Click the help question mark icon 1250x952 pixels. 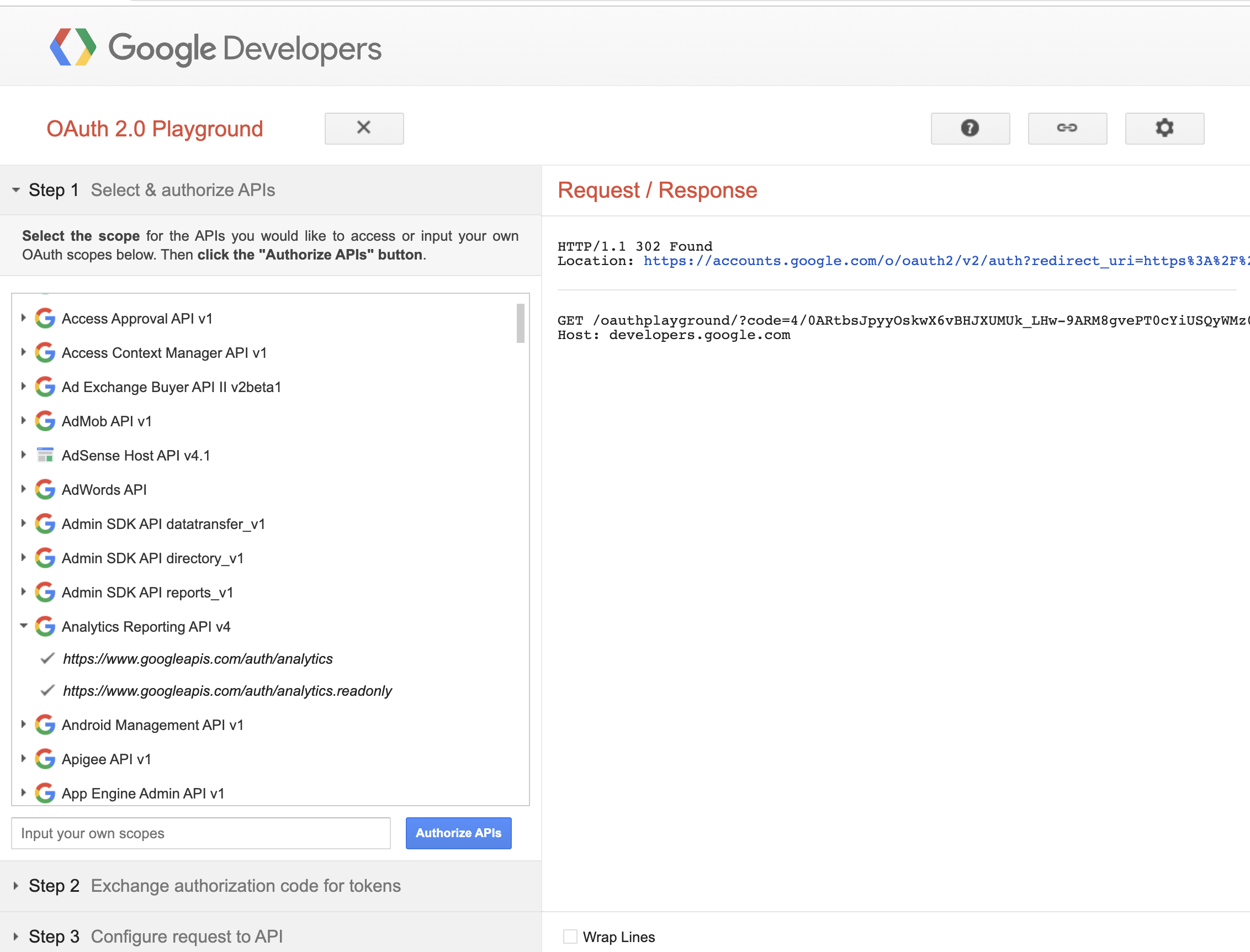(970, 129)
